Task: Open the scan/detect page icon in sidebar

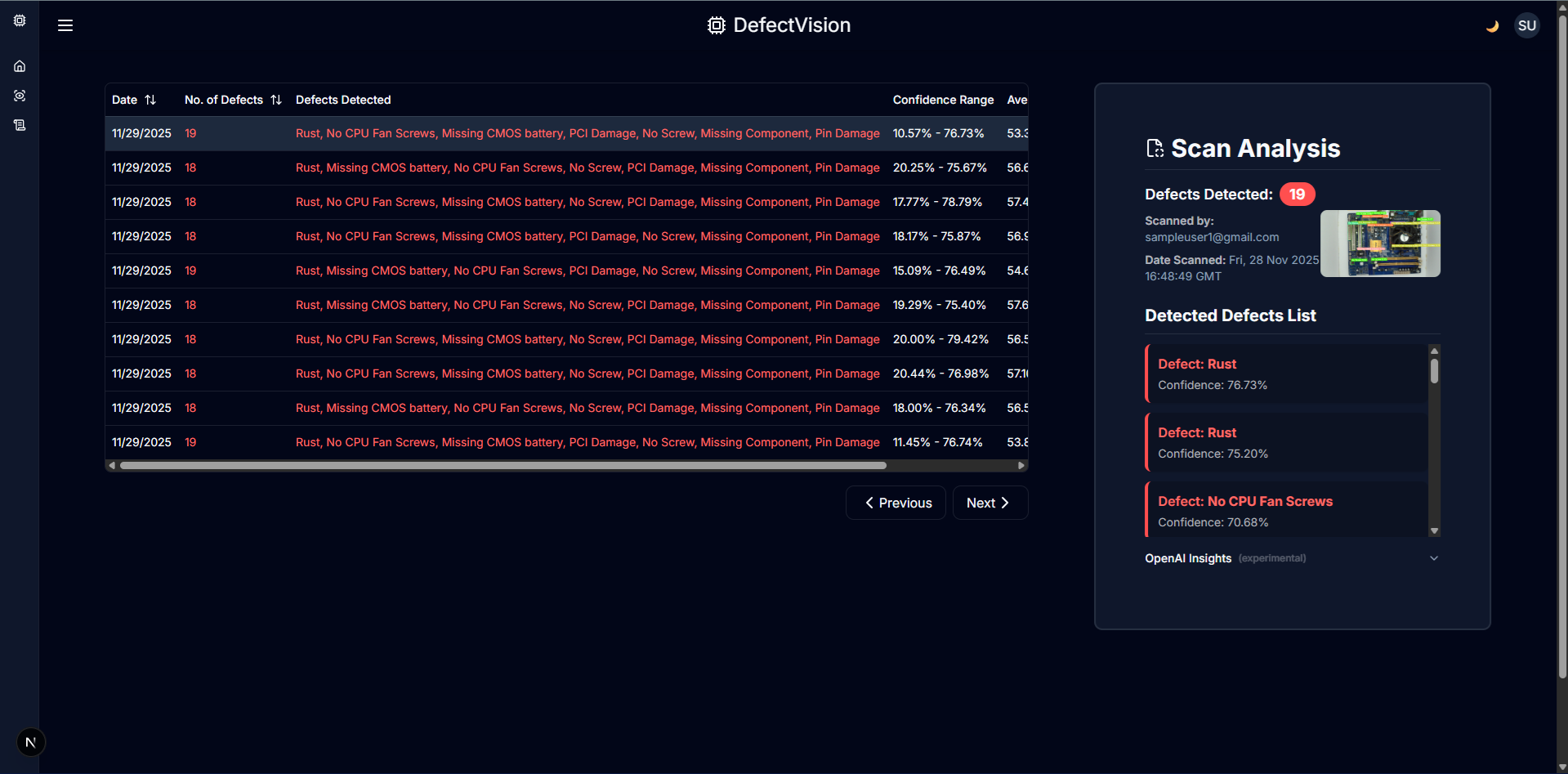Action: (x=20, y=96)
